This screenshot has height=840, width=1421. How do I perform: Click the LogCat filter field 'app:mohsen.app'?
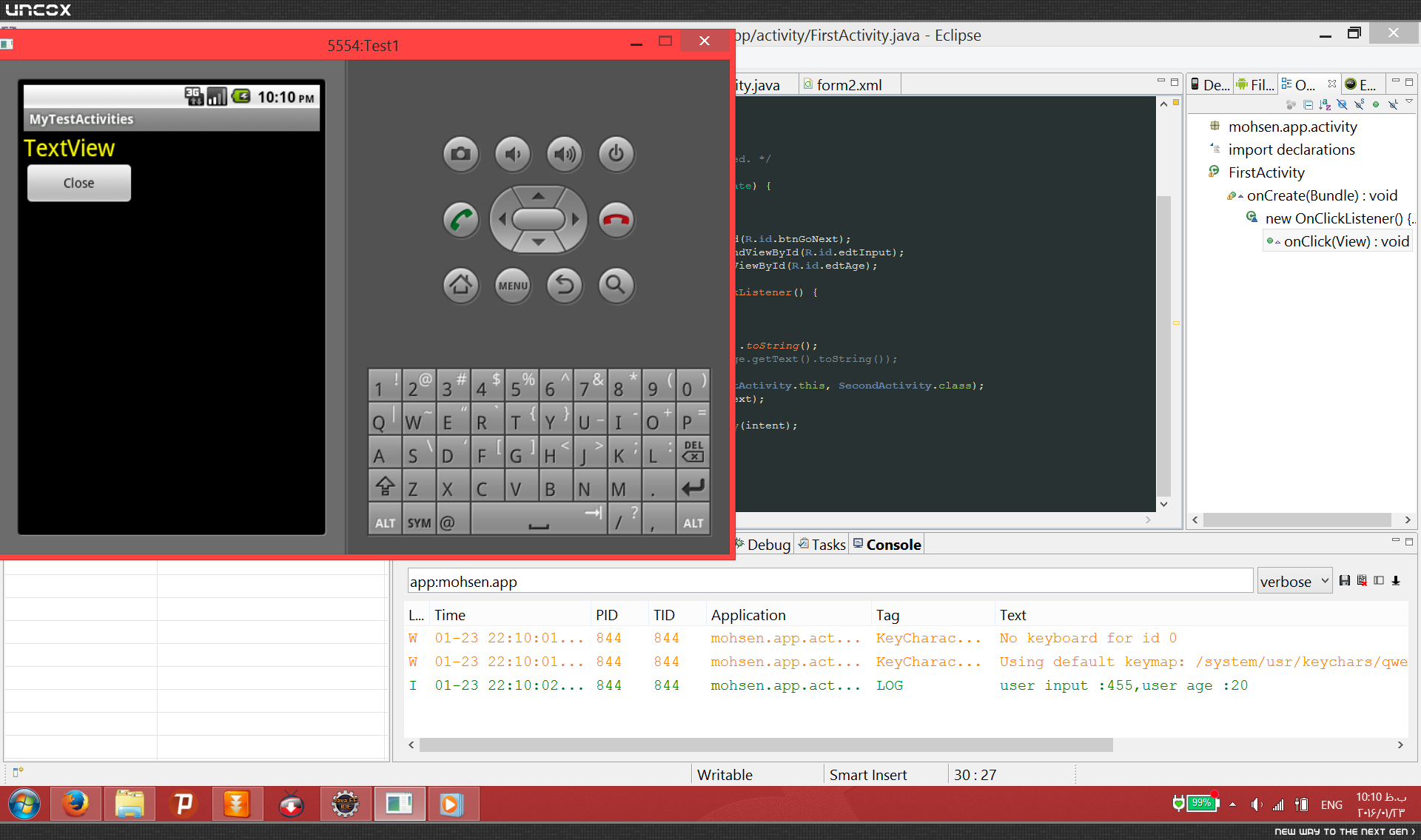click(830, 582)
